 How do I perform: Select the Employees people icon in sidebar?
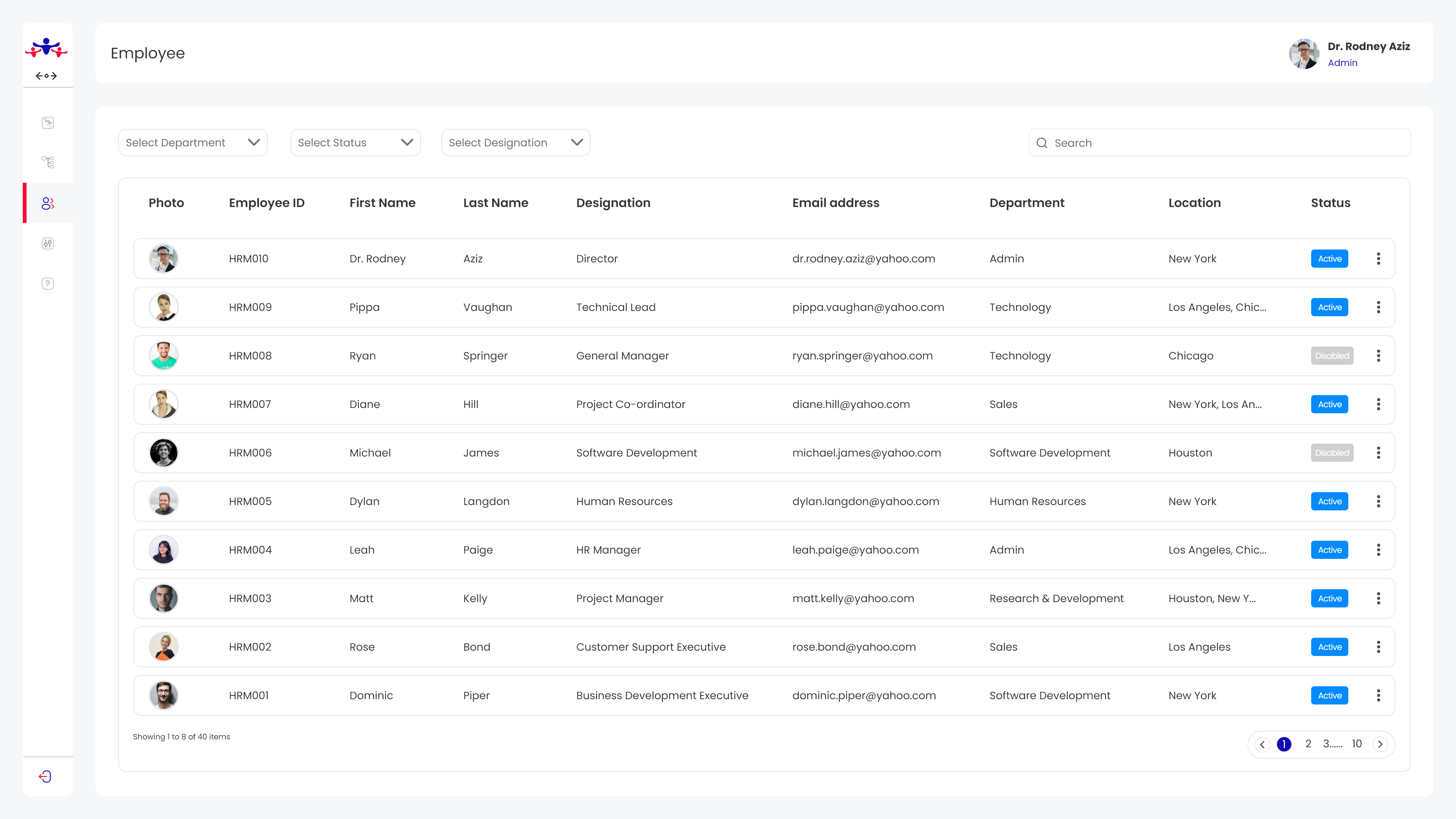coord(47,204)
